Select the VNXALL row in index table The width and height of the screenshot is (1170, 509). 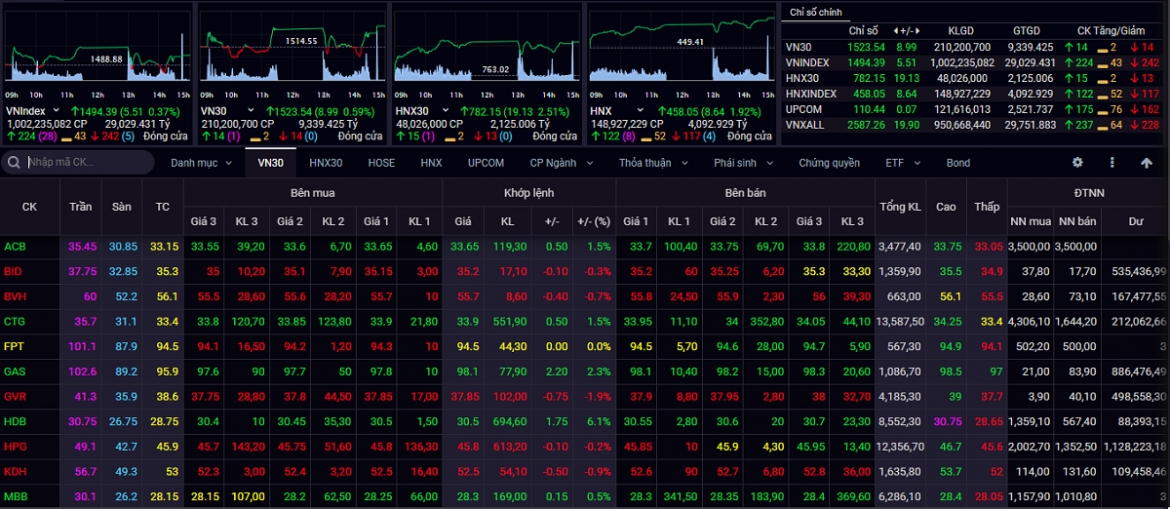pos(974,125)
